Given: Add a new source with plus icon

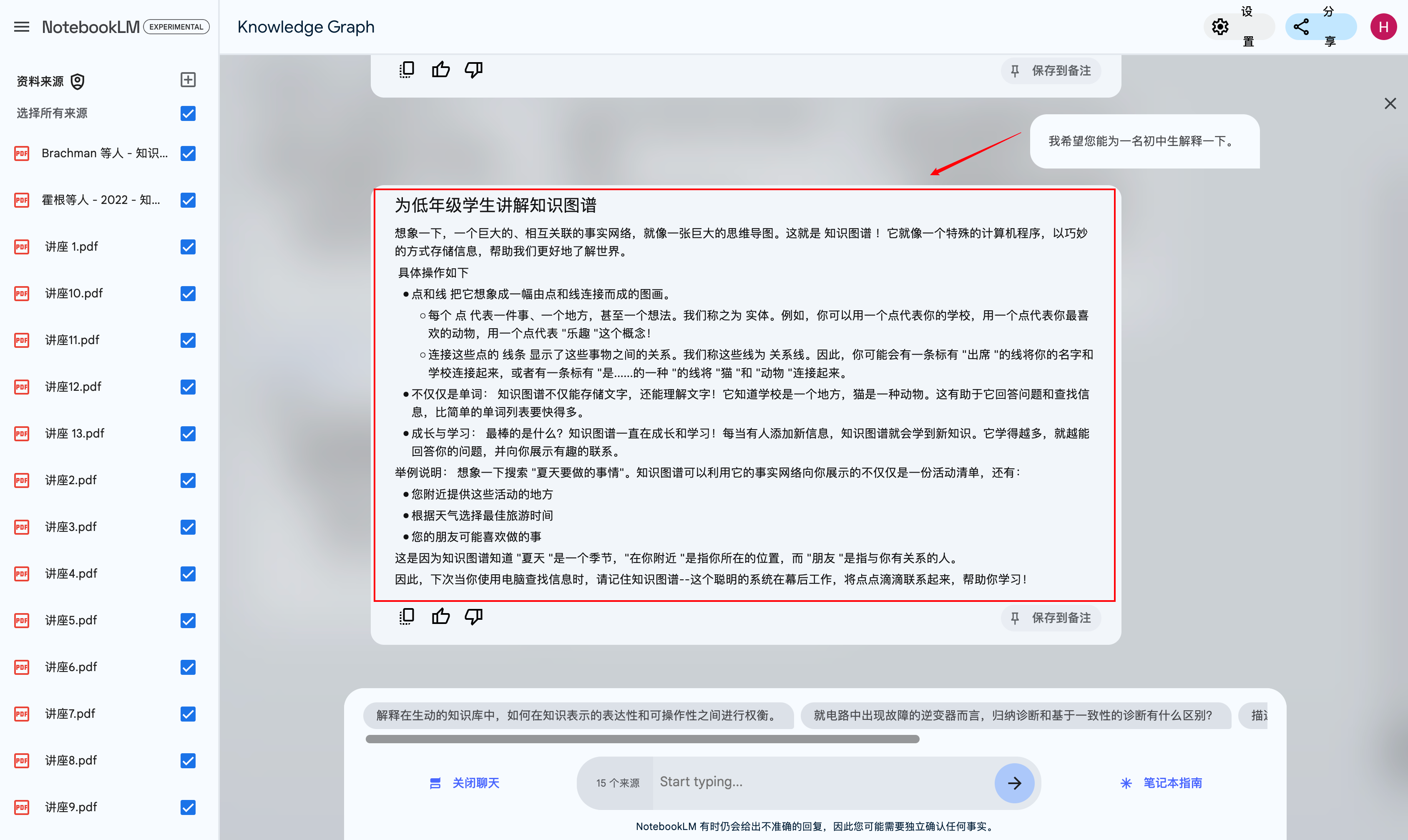Looking at the screenshot, I should 188,80.
